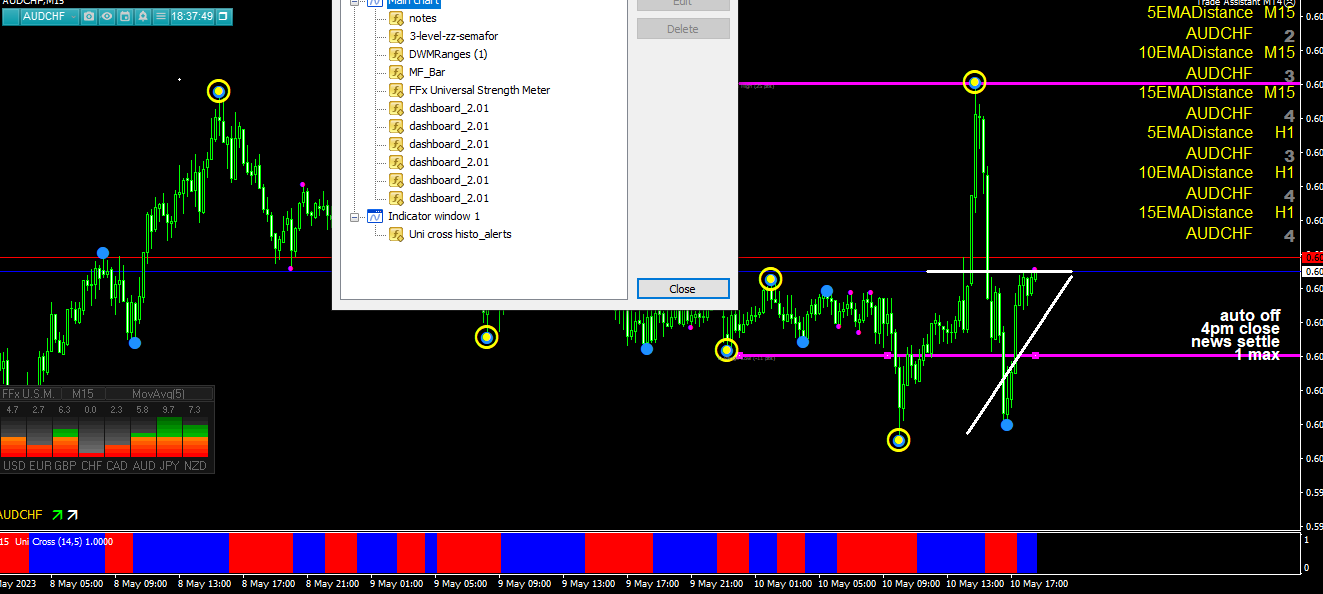The image size is (1323, 594).
Task: Click the 5EMADistance M15 dashboard label
Action: coord(1221,13)
